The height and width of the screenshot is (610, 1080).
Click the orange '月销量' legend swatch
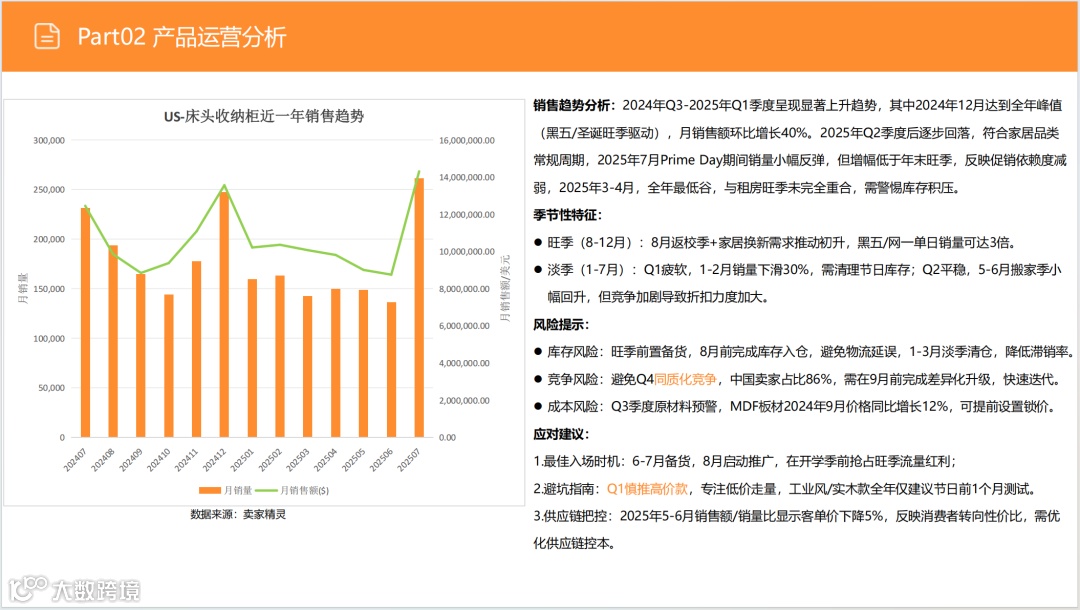[210, 490]
